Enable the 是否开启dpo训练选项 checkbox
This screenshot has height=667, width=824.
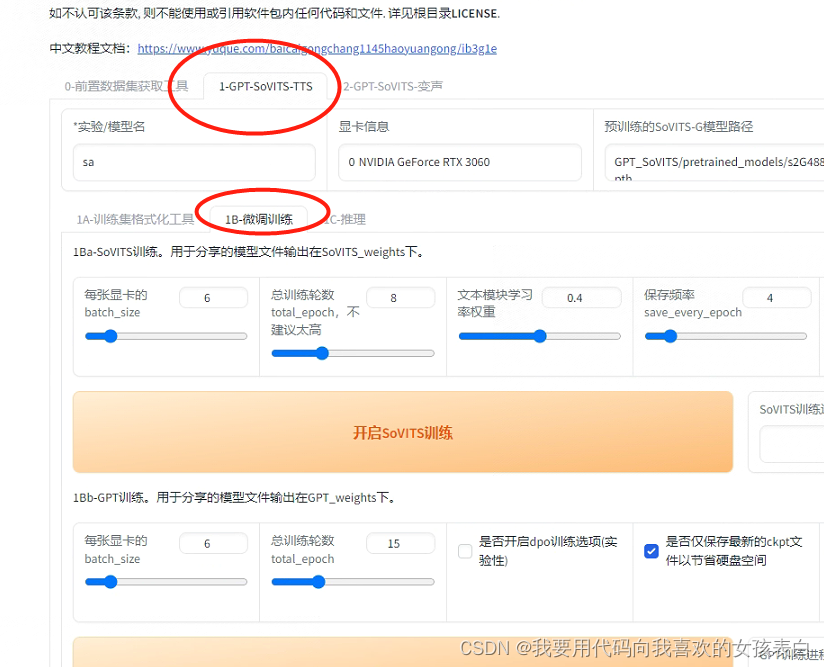click(465, 551)
